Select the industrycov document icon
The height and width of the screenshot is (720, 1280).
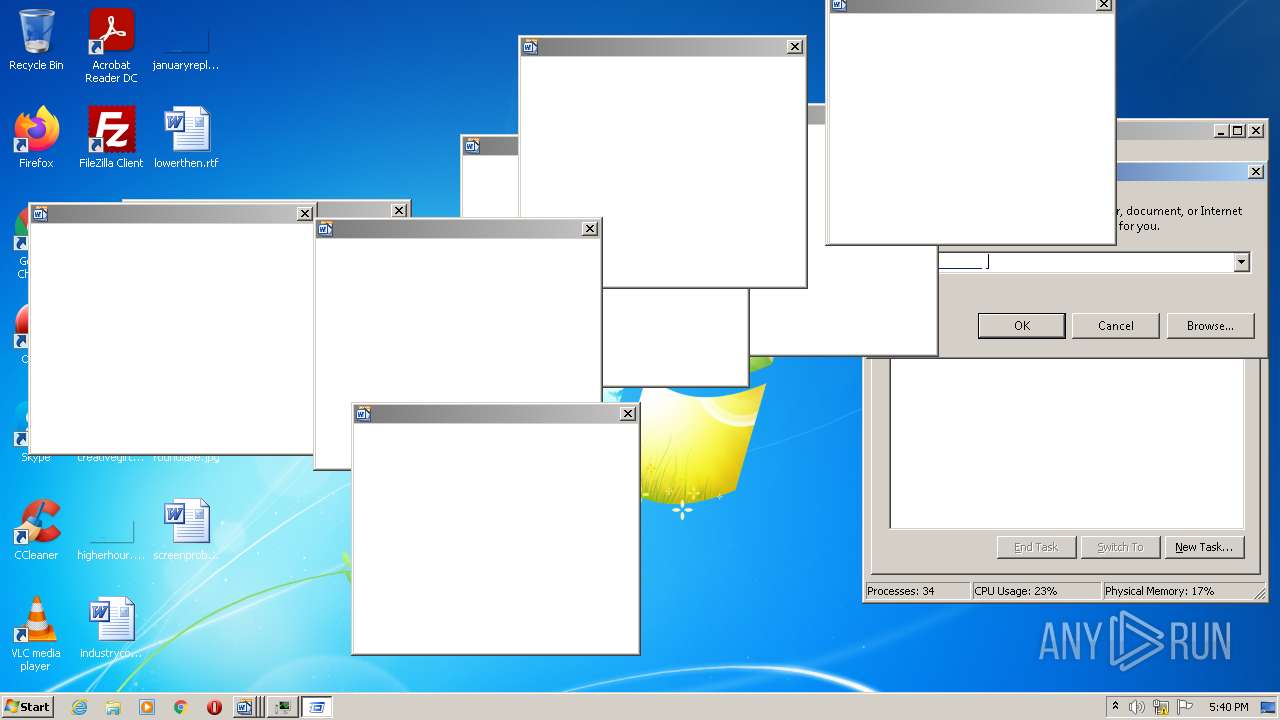(111, 628)
